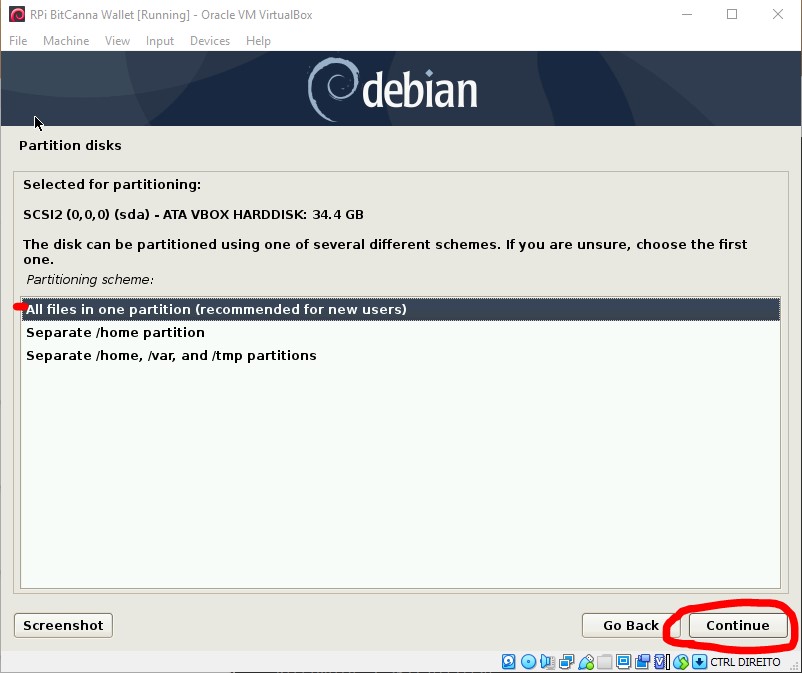This screenshot has width=802, height=673.
Task: Click the shared folders status icon
Action: [x=605, y=662]
